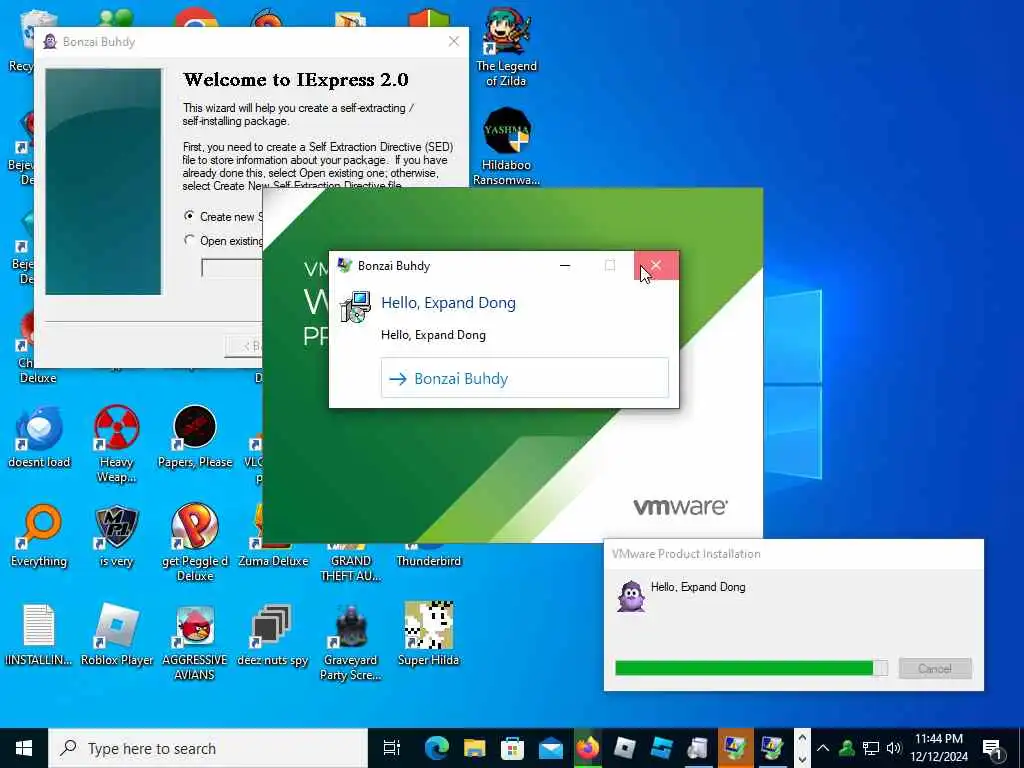Screen dimensions: 1024x768
Task: Click the taskbar search box
Action: [x=208, y=748]
